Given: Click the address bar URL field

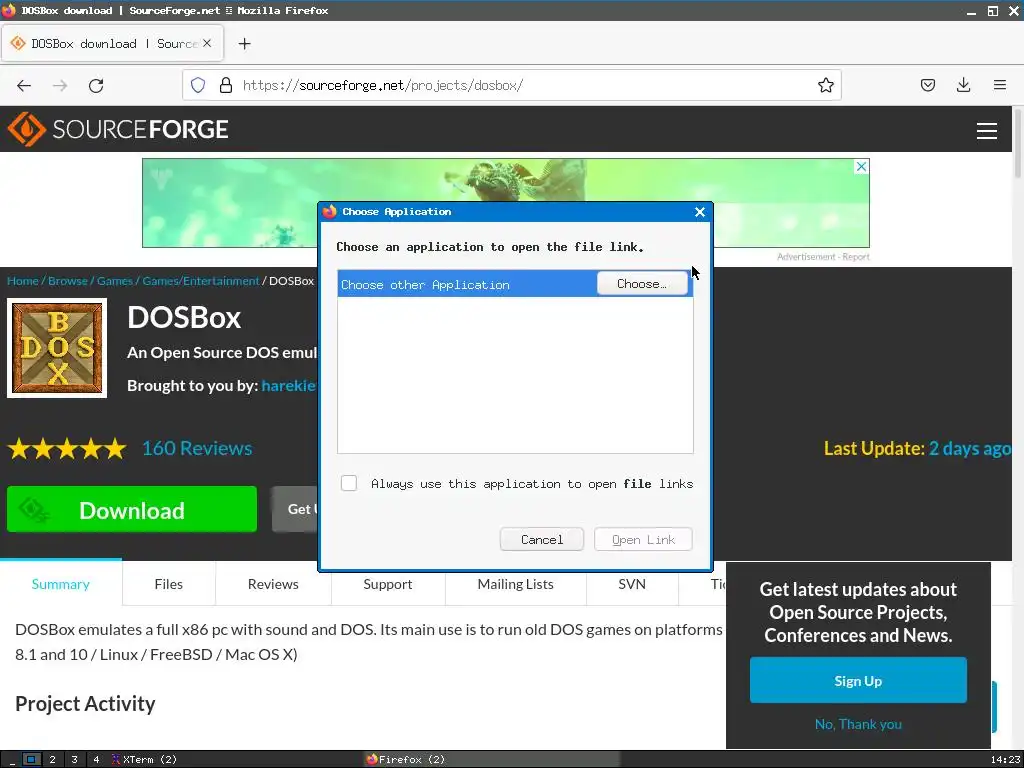Looking at the screenshot, I should click(x=511, y=85).
